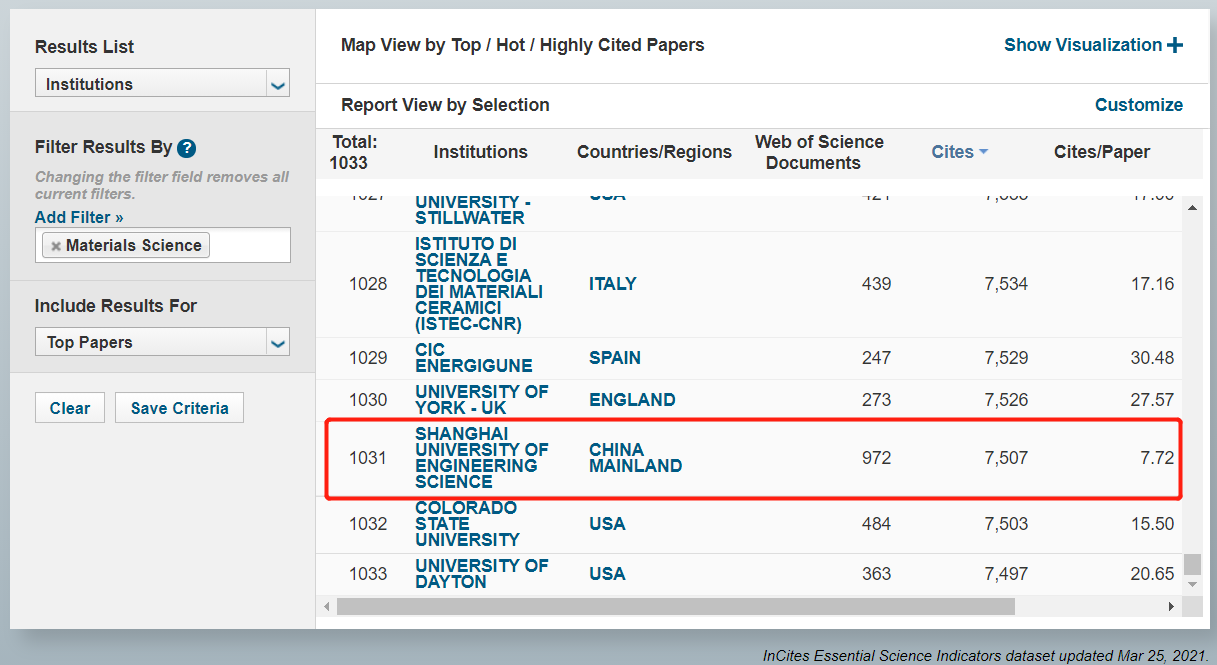Click the vertical scrollbar up arrow
The image size is (1217, 665).
(1191, 208)
